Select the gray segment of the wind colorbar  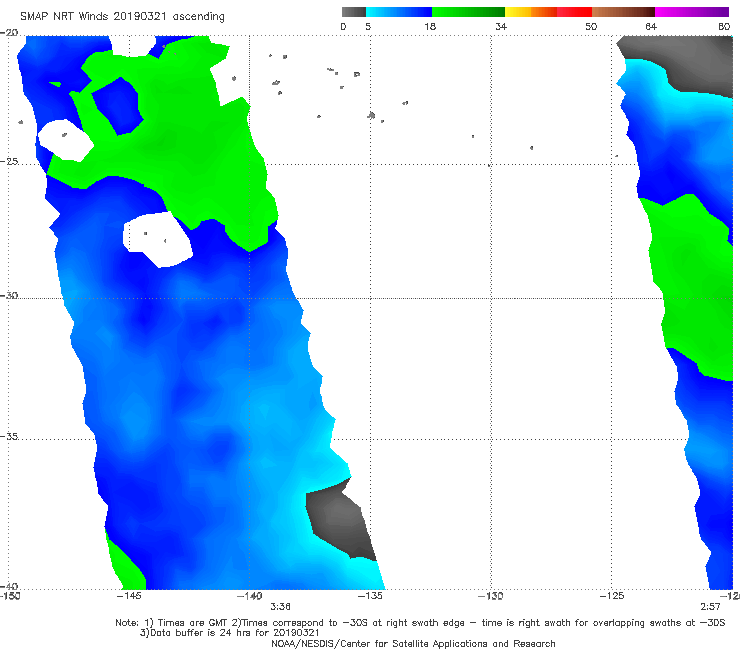(354, 12)
